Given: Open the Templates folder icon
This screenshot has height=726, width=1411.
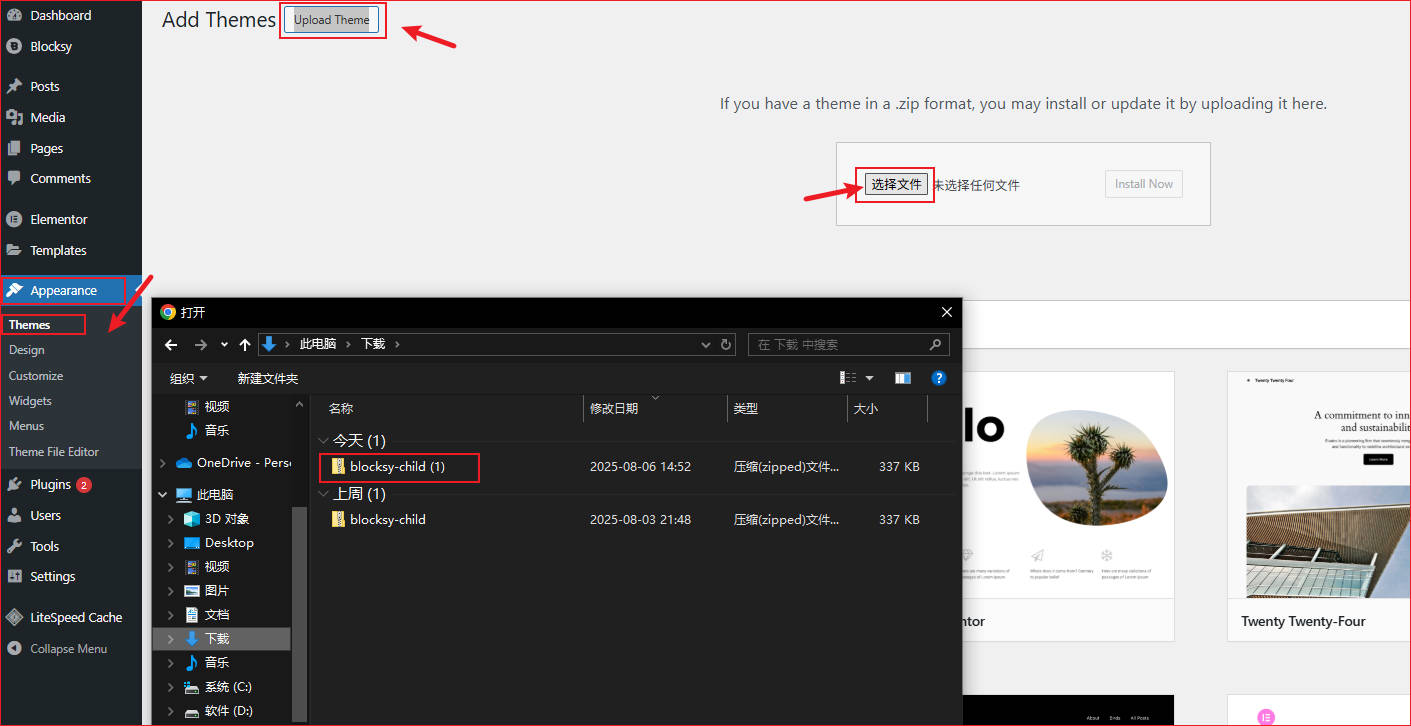Looking at the screenshot, I should click(14, 250).
